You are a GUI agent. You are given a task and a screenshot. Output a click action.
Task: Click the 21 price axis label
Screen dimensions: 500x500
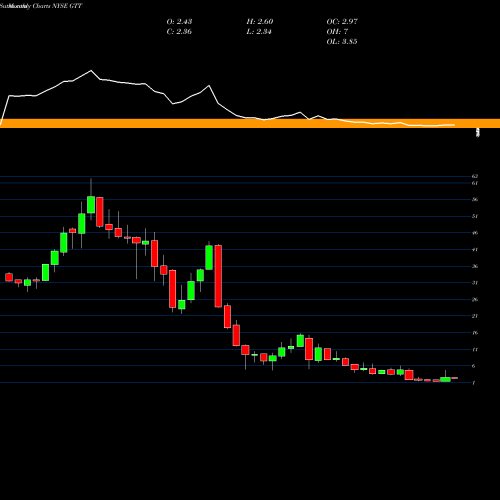[475, 316]
